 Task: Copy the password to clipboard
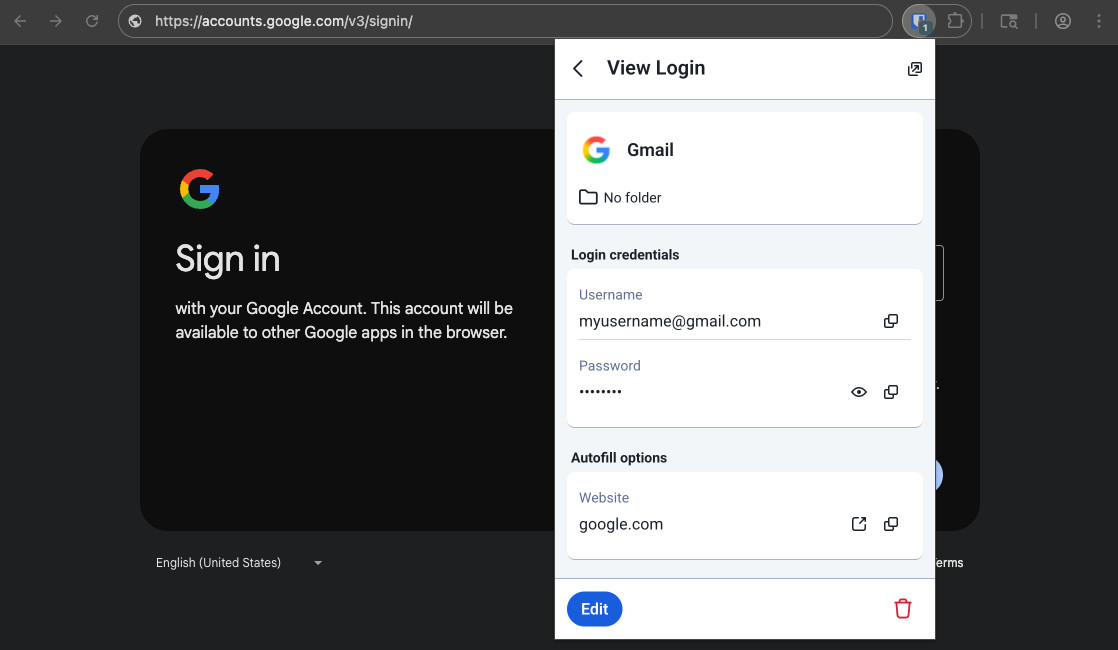(x=890, y=392)
